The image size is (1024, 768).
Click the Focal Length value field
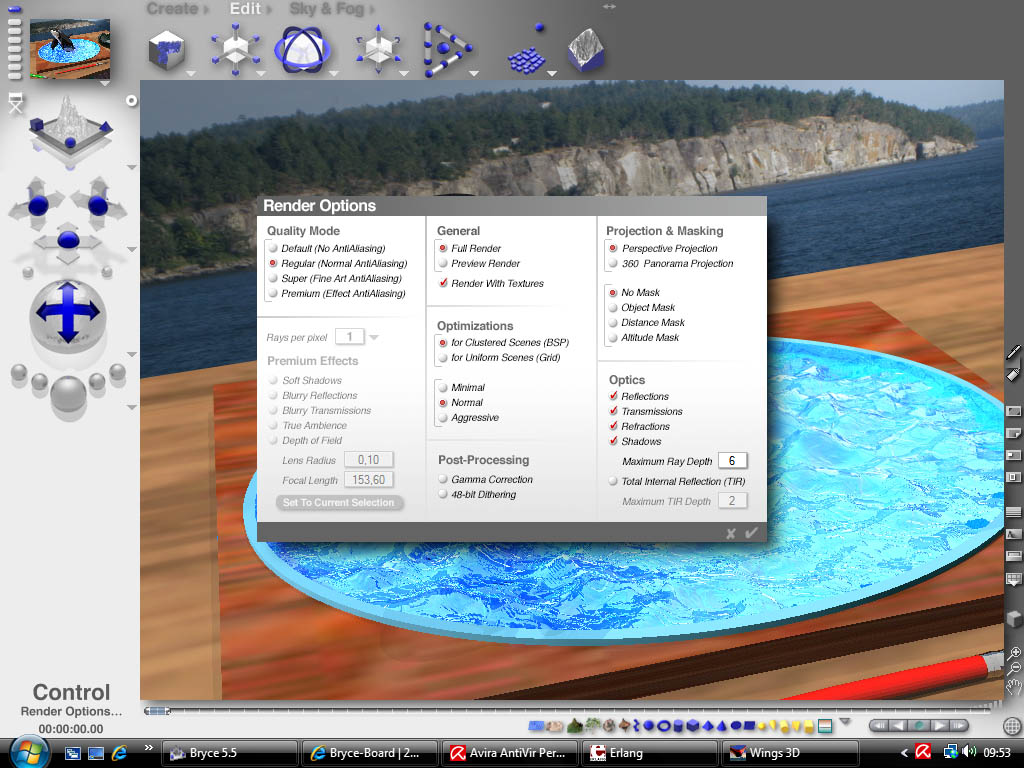pos(368,479)
